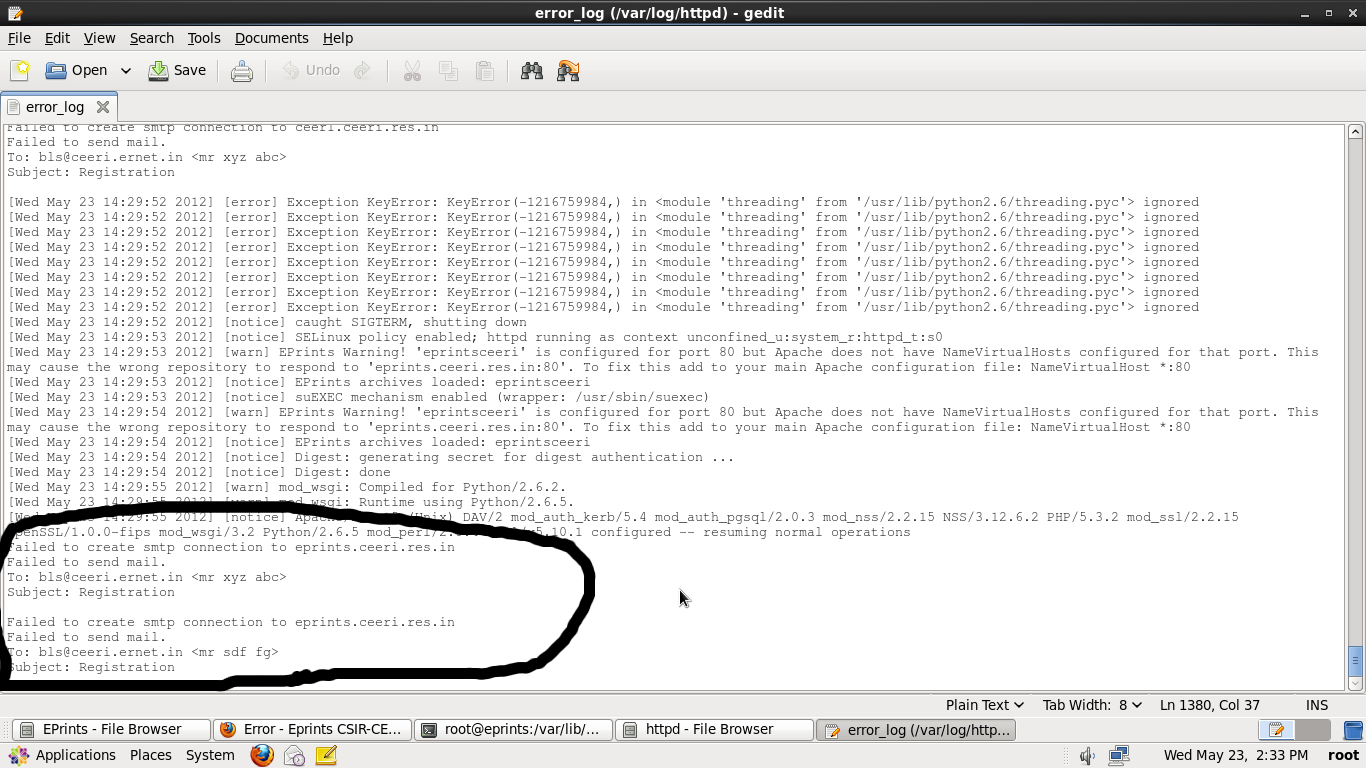This screenshot has width=1366, height=768.
Task: Launch the mail client panel icon
Action: 294,755
